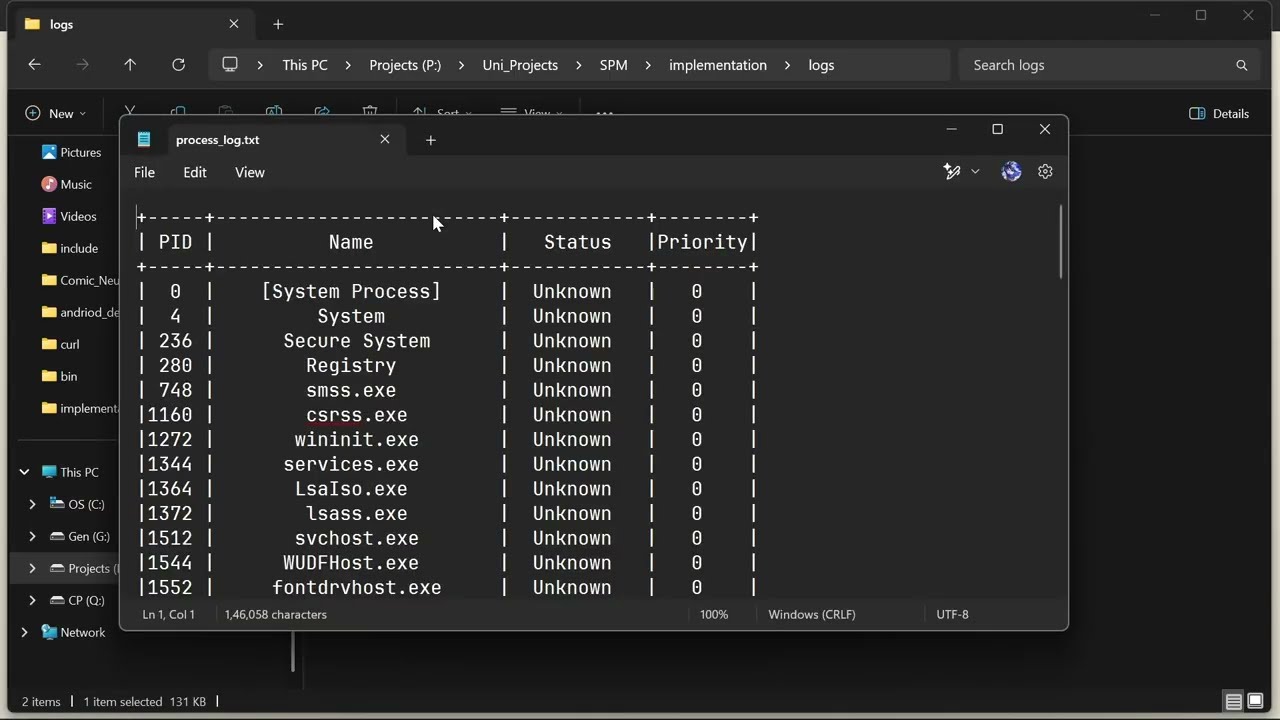This screenshot has width=1280, height=720.
Task: Collapse This PC tree node
Action: [x=24, y=472]
